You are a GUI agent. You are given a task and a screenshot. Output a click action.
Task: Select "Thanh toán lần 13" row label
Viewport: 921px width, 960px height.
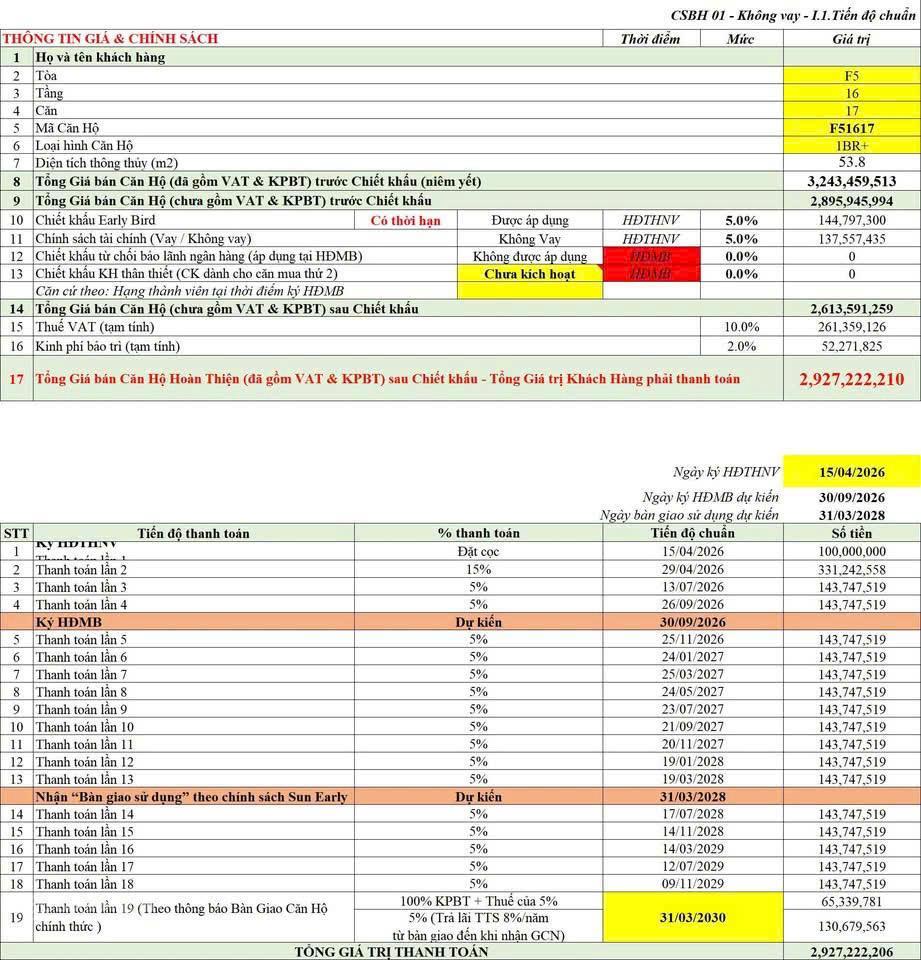pos(85,779)
